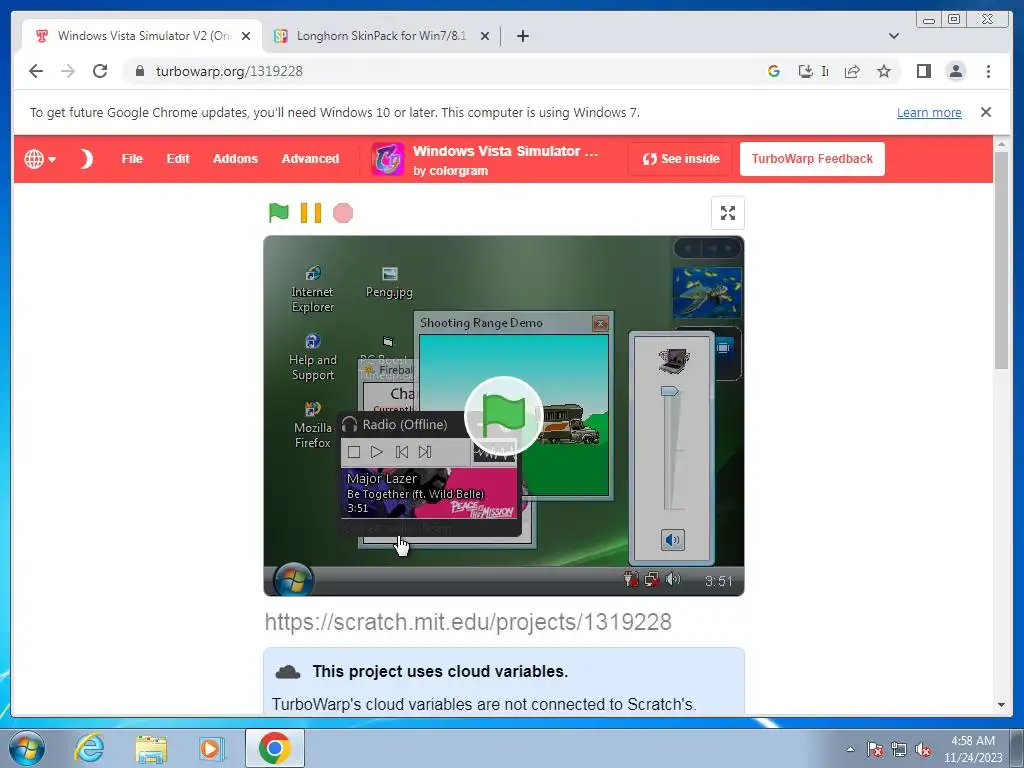Open Windows Explorer from the taskbar
Screen dimensions: 1024x768
pos(151,748)
